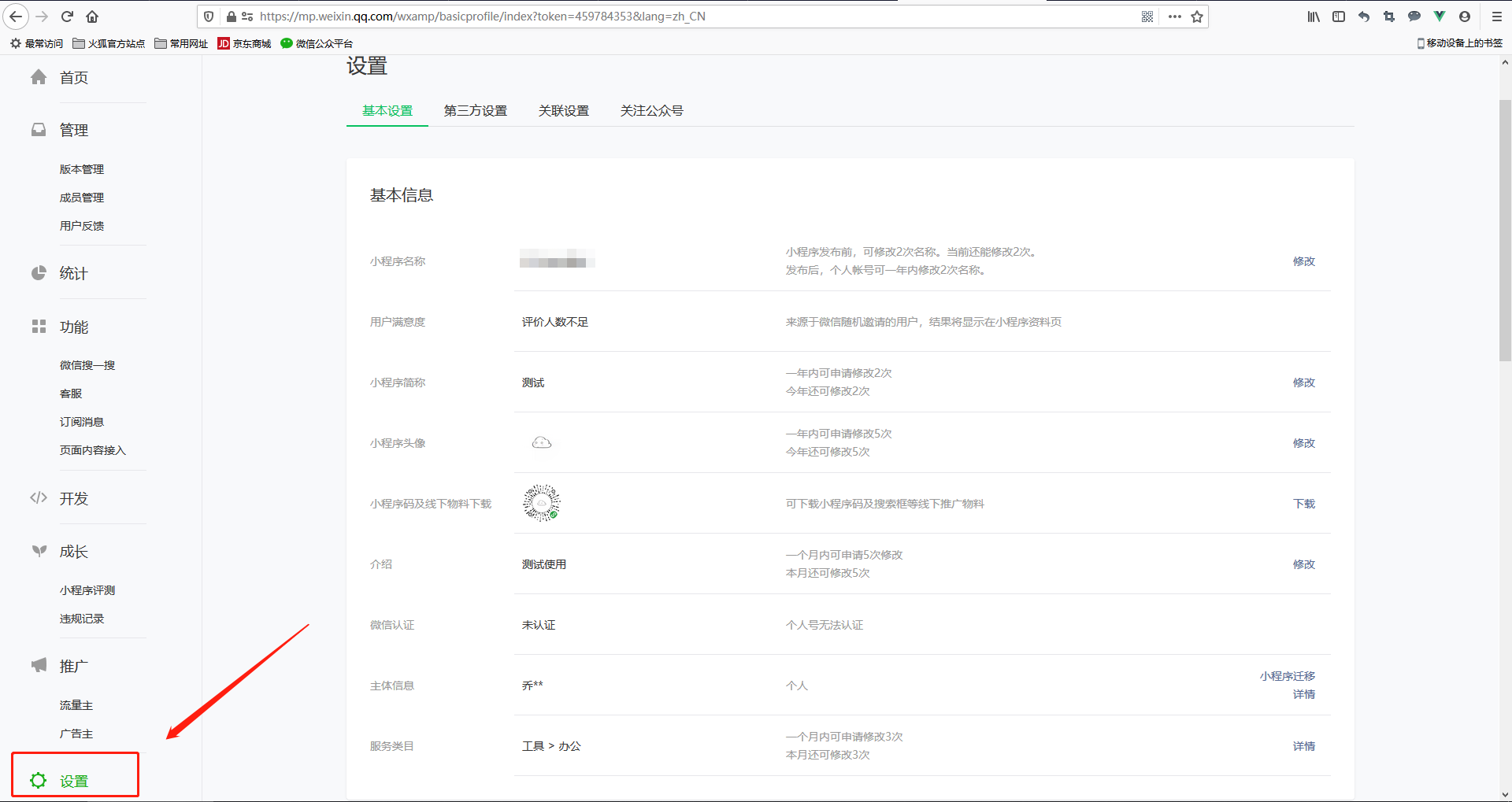
Task: Open the Firefox hamburger menu
Action: point(1497,17)
